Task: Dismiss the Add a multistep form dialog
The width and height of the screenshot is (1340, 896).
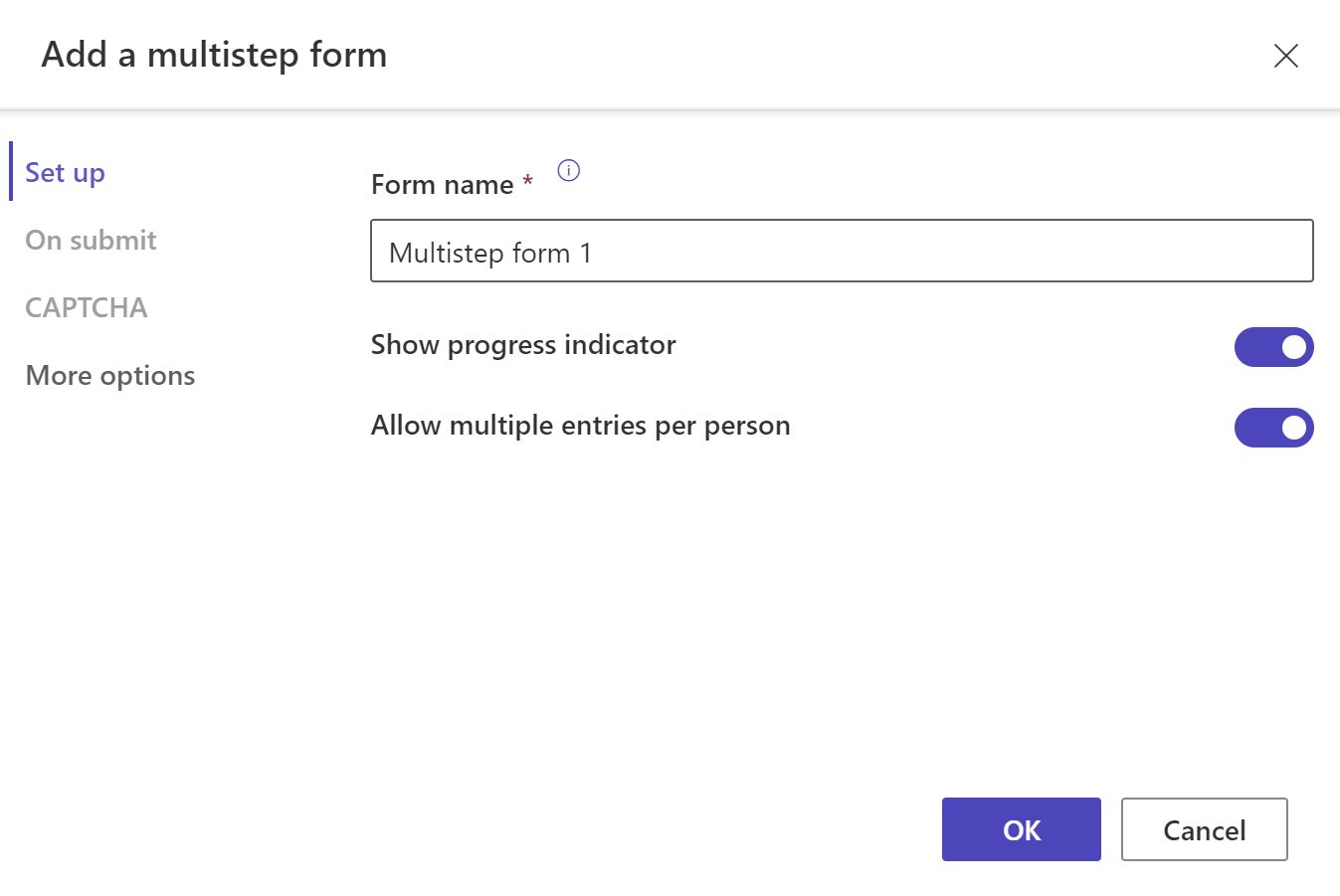Action: (x=1286, y=56)
